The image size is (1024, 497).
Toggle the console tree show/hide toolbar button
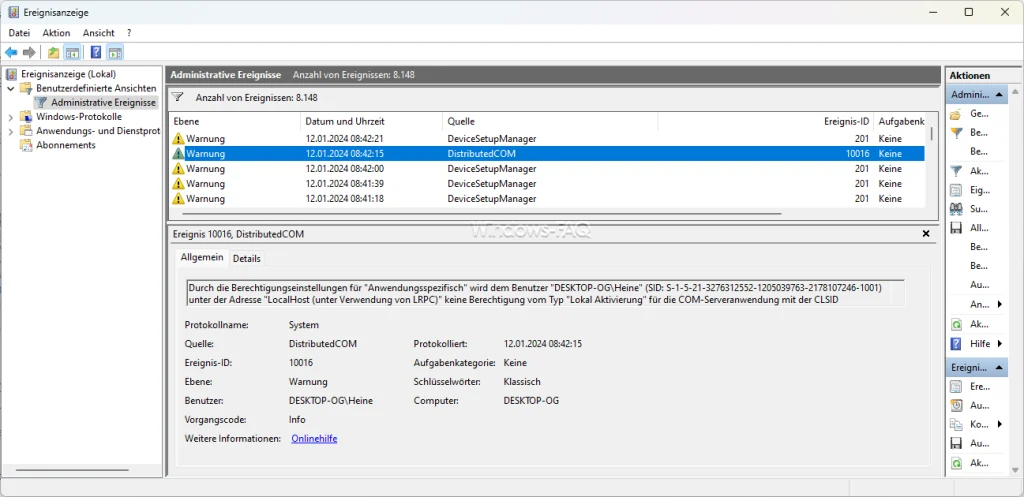[73, 52]
